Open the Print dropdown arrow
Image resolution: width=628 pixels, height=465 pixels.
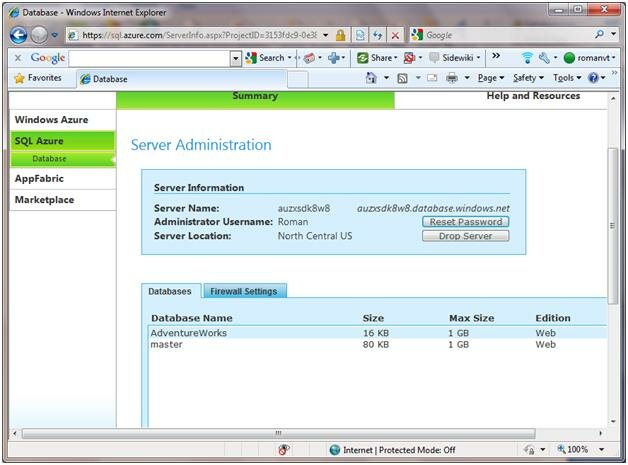tap(467, 78)
